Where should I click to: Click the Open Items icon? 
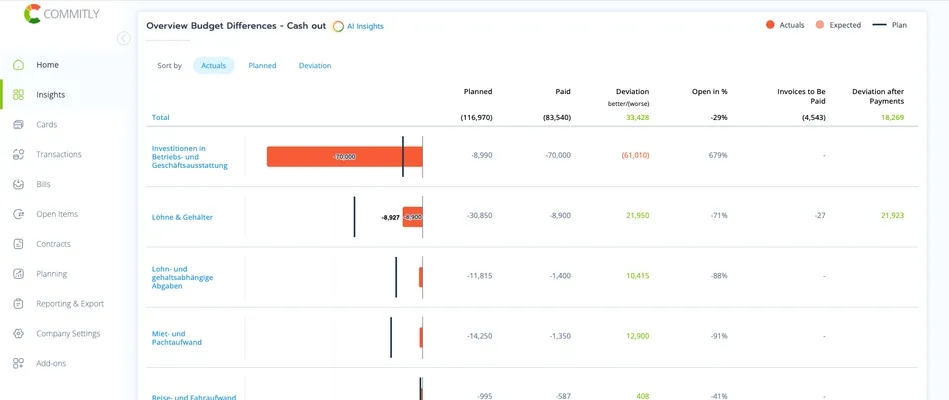tap(19, 214)
